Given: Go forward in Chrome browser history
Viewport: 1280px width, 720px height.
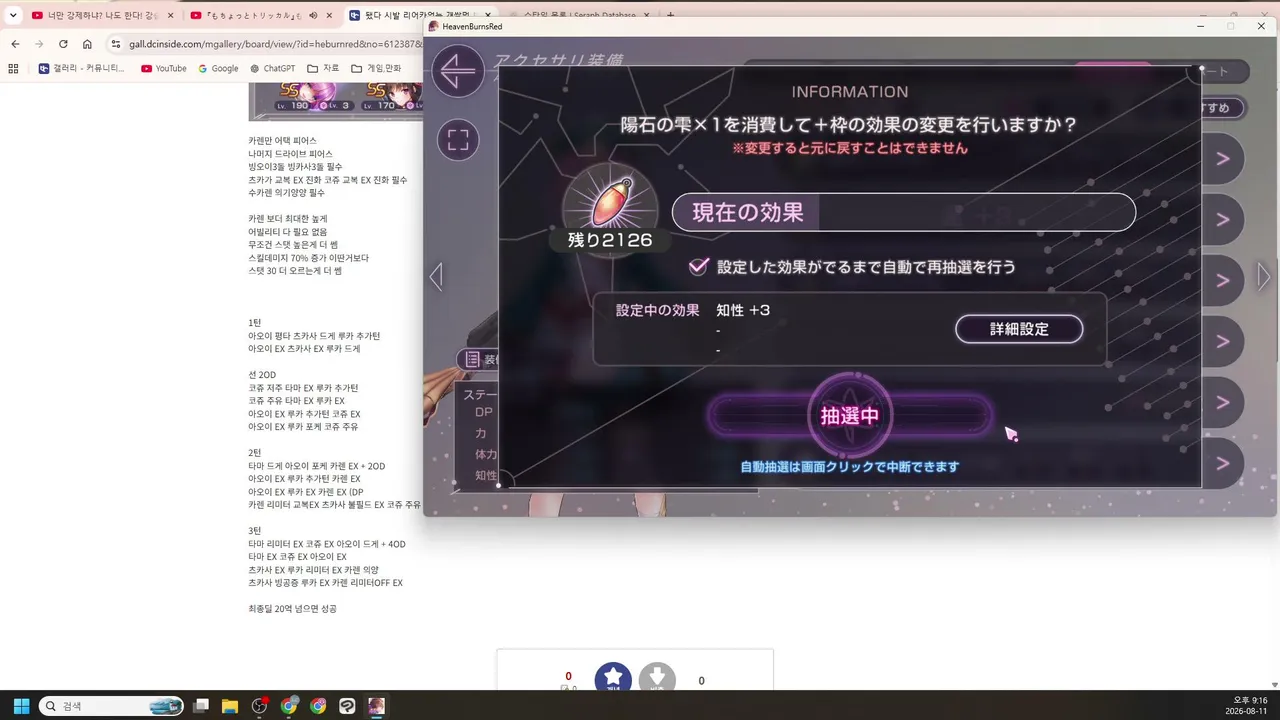Looking at the screenshot, I should coord(39,44).
